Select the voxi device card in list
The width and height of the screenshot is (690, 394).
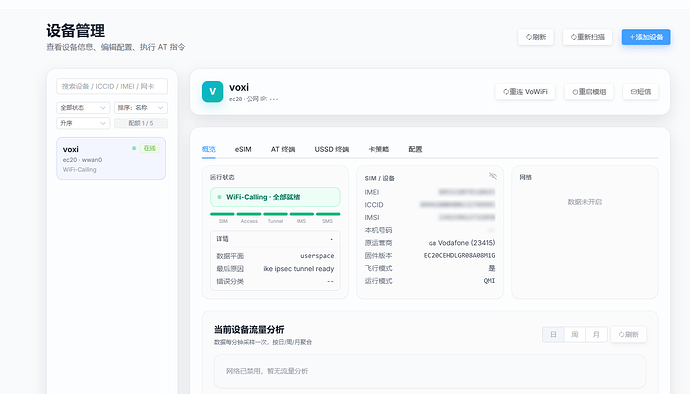click(x=111, y=158)
